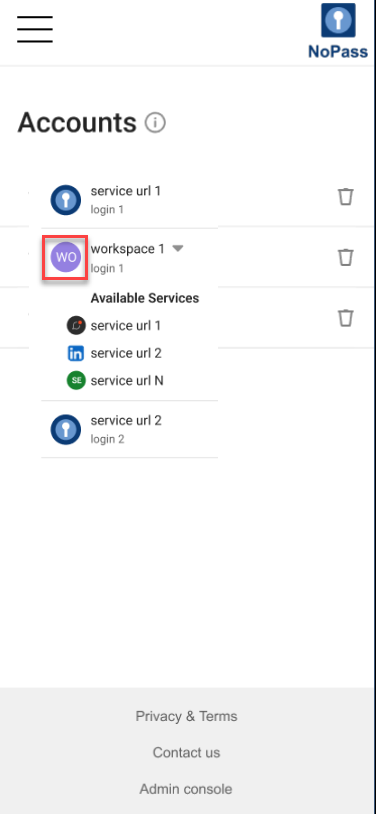Image resolution: width=377 pixels, height=814 pixels.
Task: Open the hamburger menu
Action: (35, 29)
